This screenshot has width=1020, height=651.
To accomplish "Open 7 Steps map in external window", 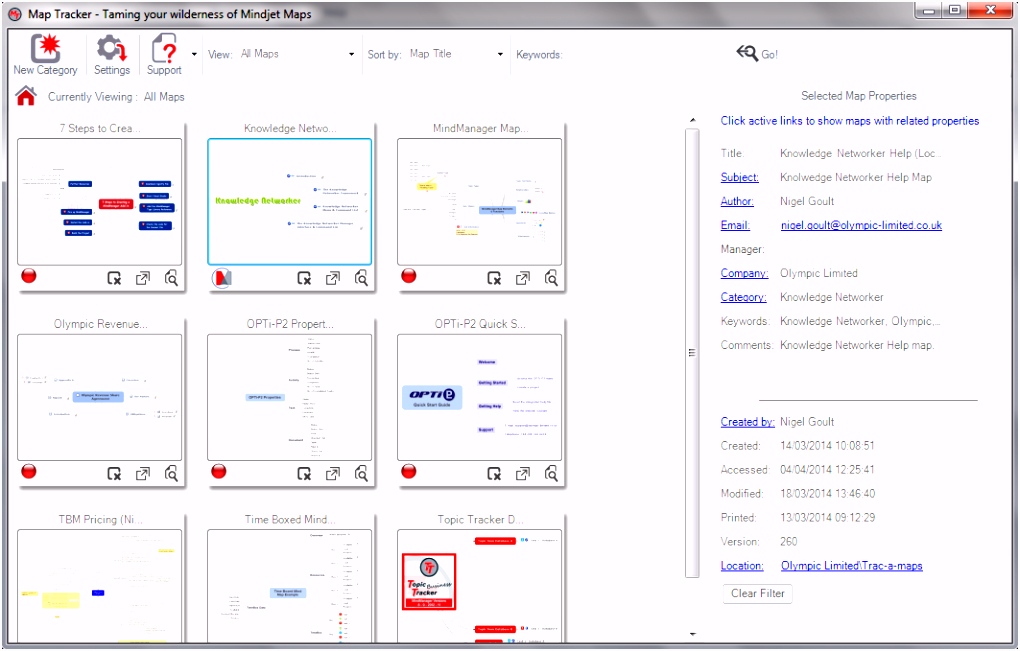I will tap(142, 278).
